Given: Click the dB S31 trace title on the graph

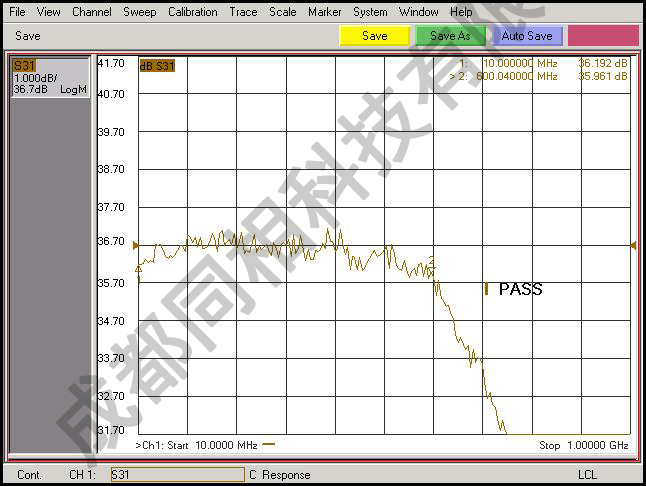Looking at the screenshot, I should click(x=157, y=66).
